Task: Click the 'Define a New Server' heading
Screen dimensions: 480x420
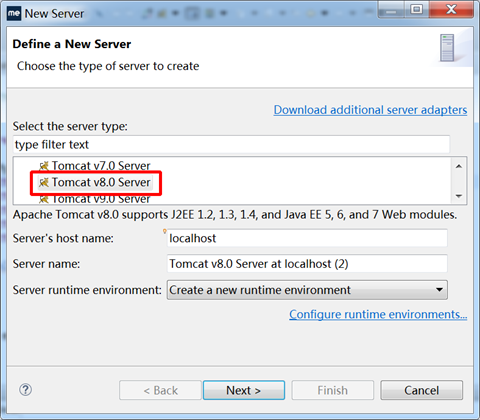Action: pos(72,44)
